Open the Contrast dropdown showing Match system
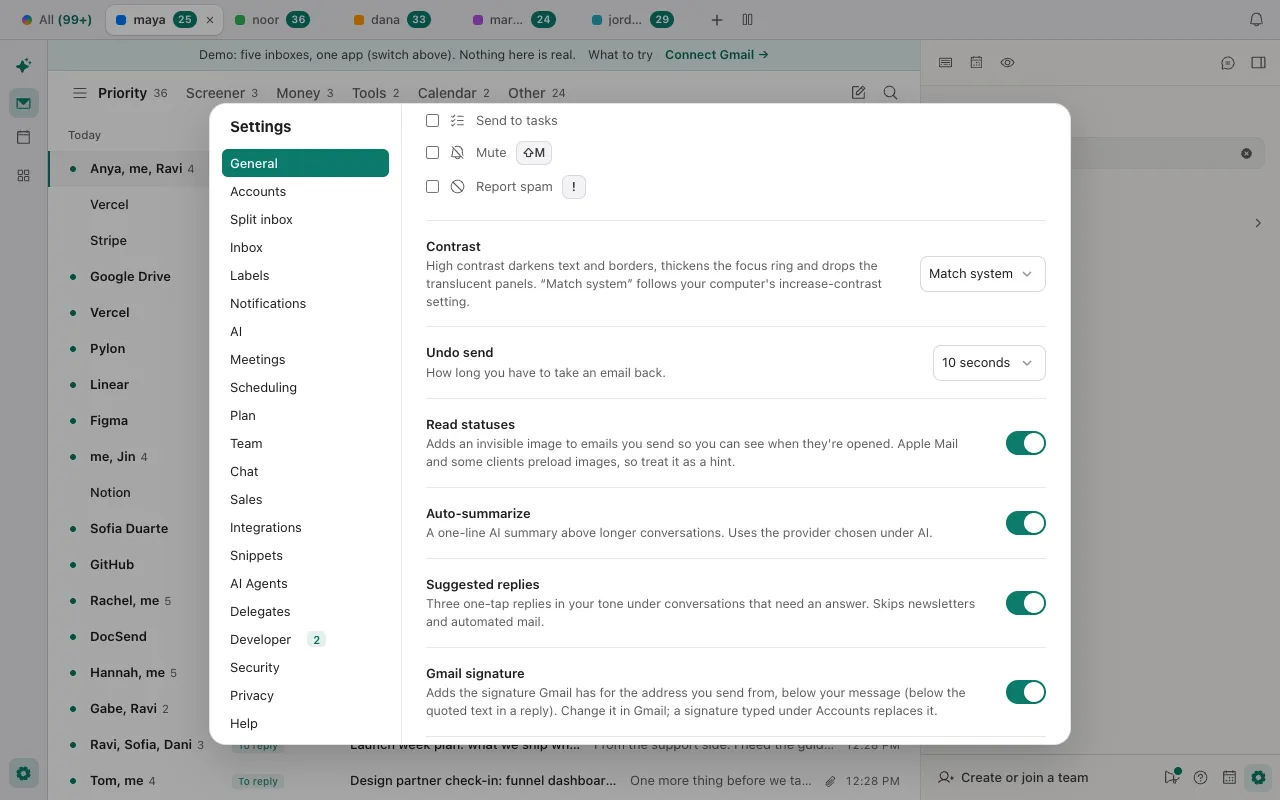The height and width of the screenshot is (800, 1280). (982, 274)
